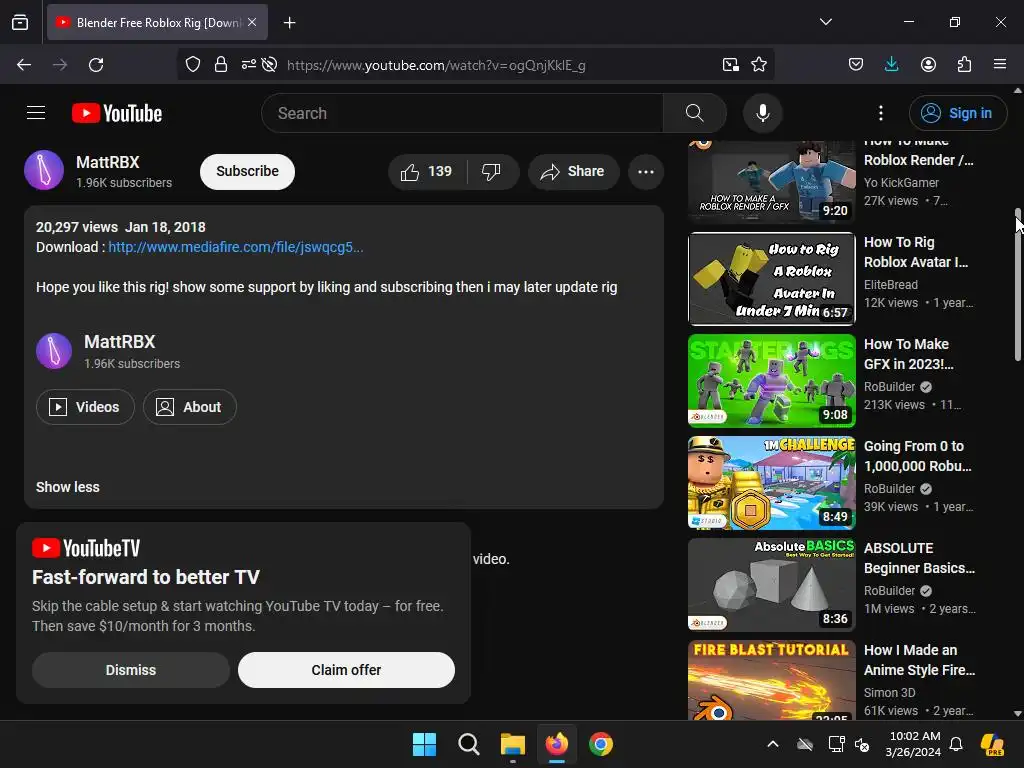Select the Blender Free Roblox Rig tab
This screenshot has height=768, width=1024.
tap(157, 22)
